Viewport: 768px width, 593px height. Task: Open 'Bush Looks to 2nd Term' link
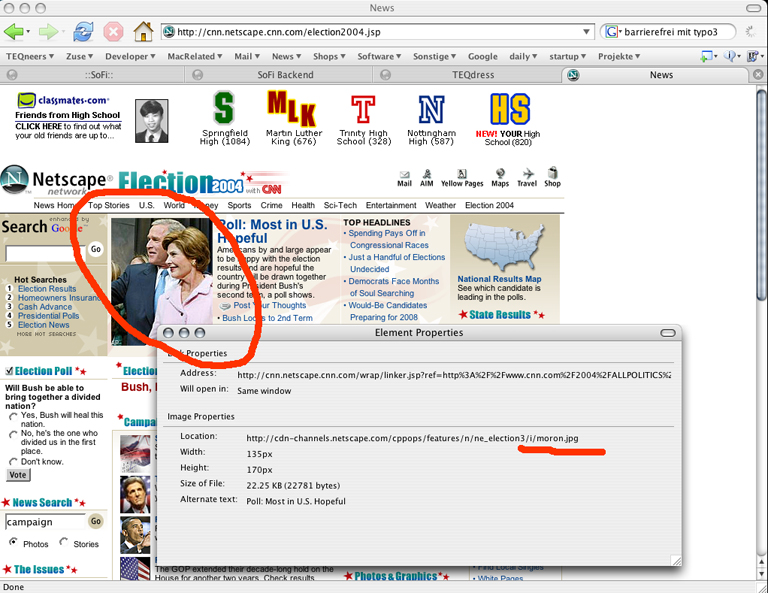(x=267, y=318)
